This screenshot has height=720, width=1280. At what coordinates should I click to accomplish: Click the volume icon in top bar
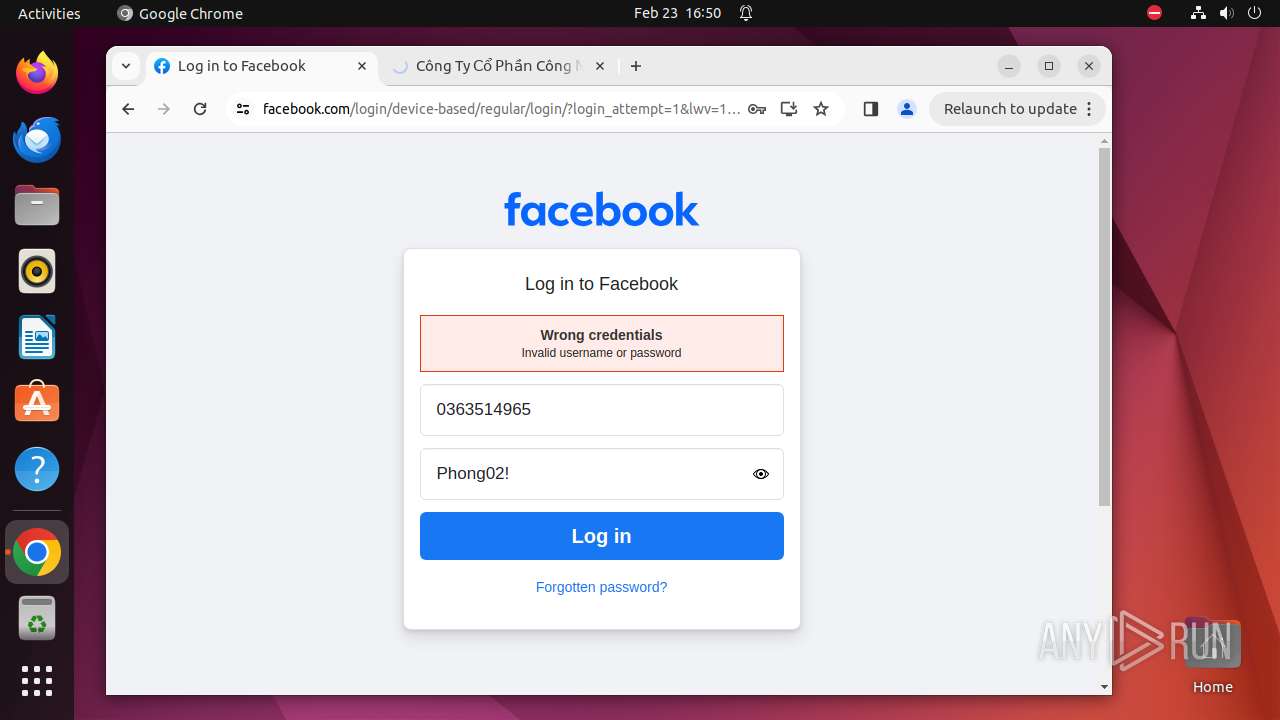click(x=1226, y=13)
